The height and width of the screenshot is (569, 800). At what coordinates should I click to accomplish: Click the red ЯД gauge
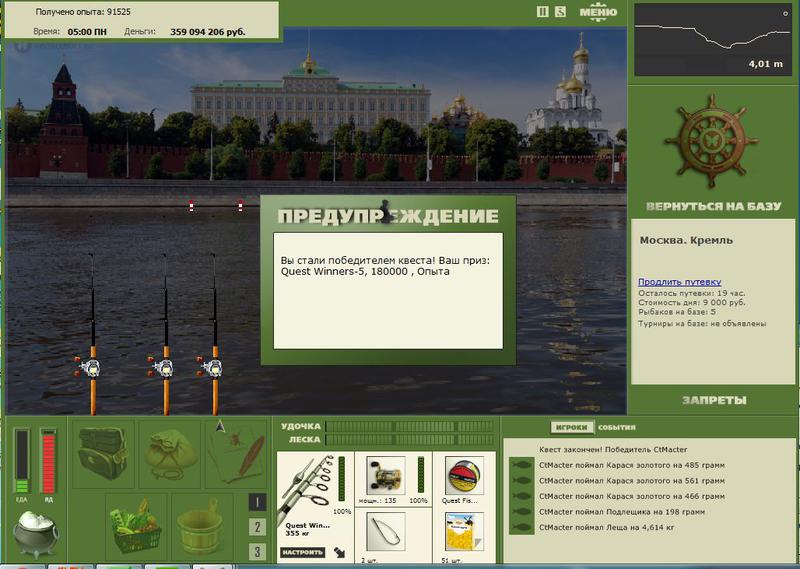tap(48, 461)
